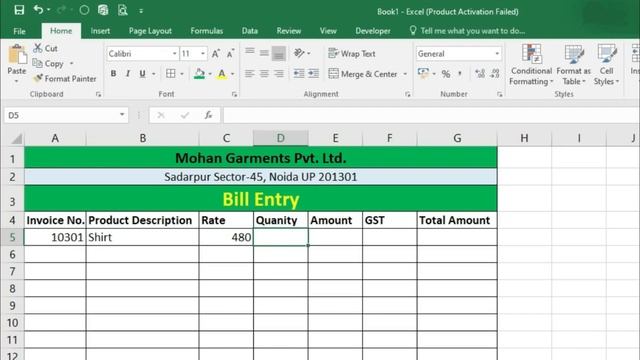Image resolution: width=640 pixels, height=360 pixels.
Task: Select cell containing Shirt
Action: [x=142, y=237]
